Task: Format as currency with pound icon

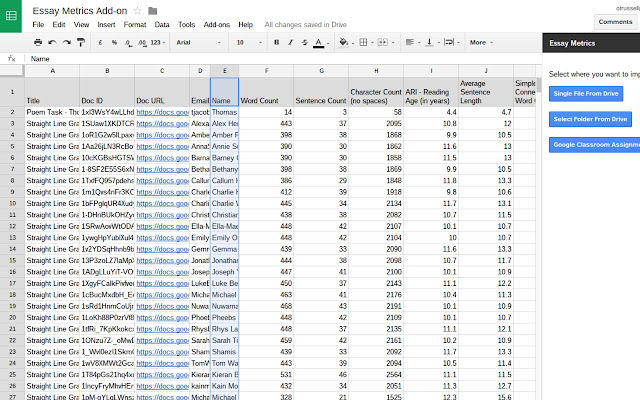Action: click(100, 42)
